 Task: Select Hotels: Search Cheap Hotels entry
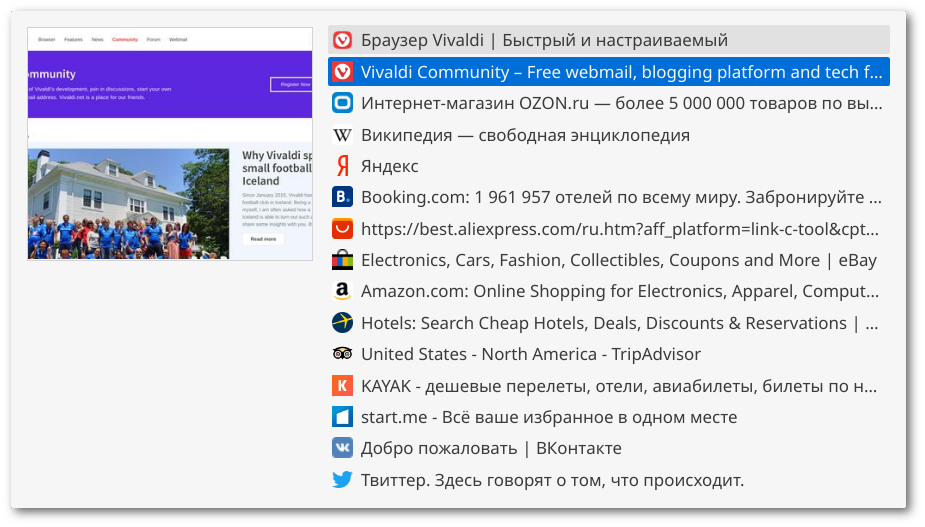click(609, 323)
